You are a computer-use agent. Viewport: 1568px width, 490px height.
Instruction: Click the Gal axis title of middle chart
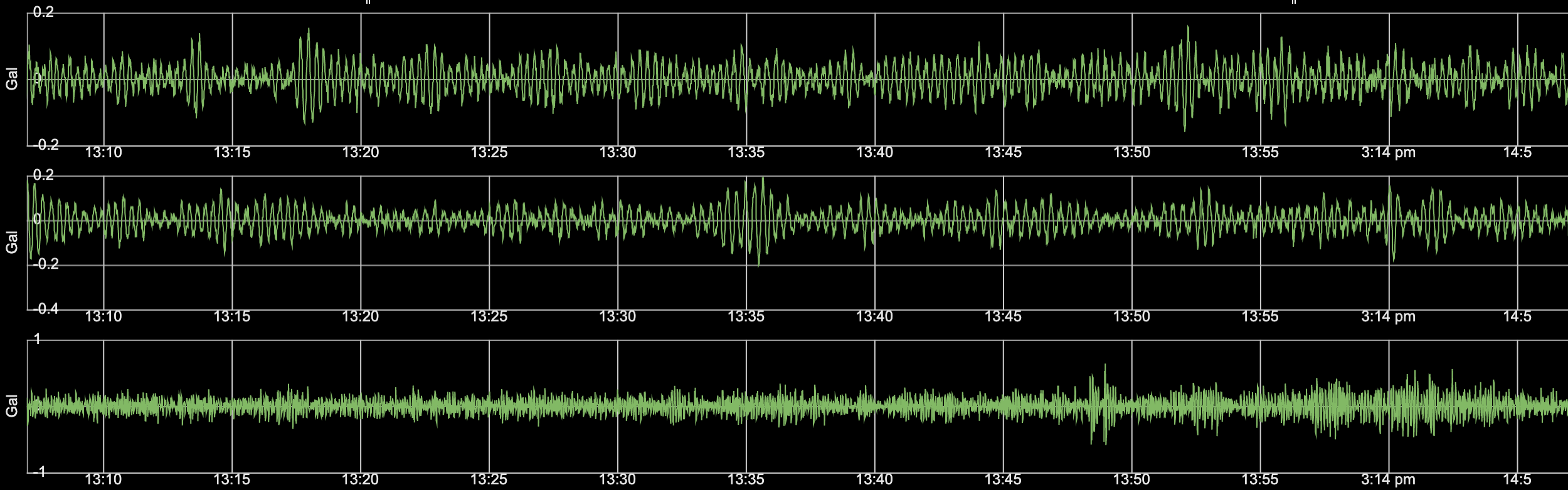pyautogui.click(x=11, y=242)
